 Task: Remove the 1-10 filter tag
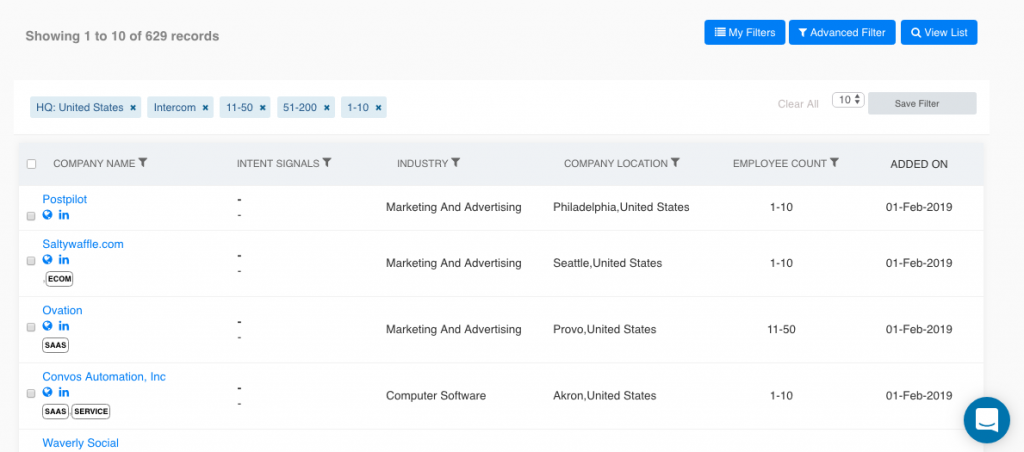coord(378,108)
